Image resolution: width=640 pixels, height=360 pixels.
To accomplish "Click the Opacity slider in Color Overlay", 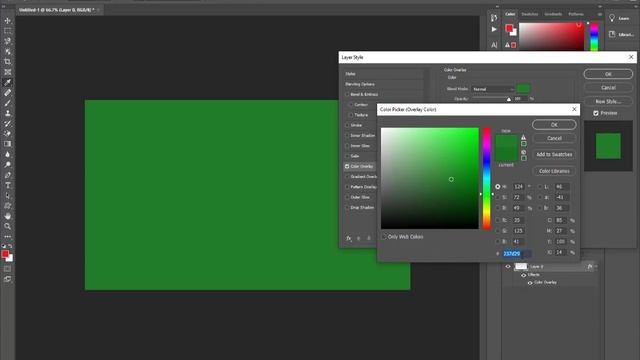I will (491, 98).
